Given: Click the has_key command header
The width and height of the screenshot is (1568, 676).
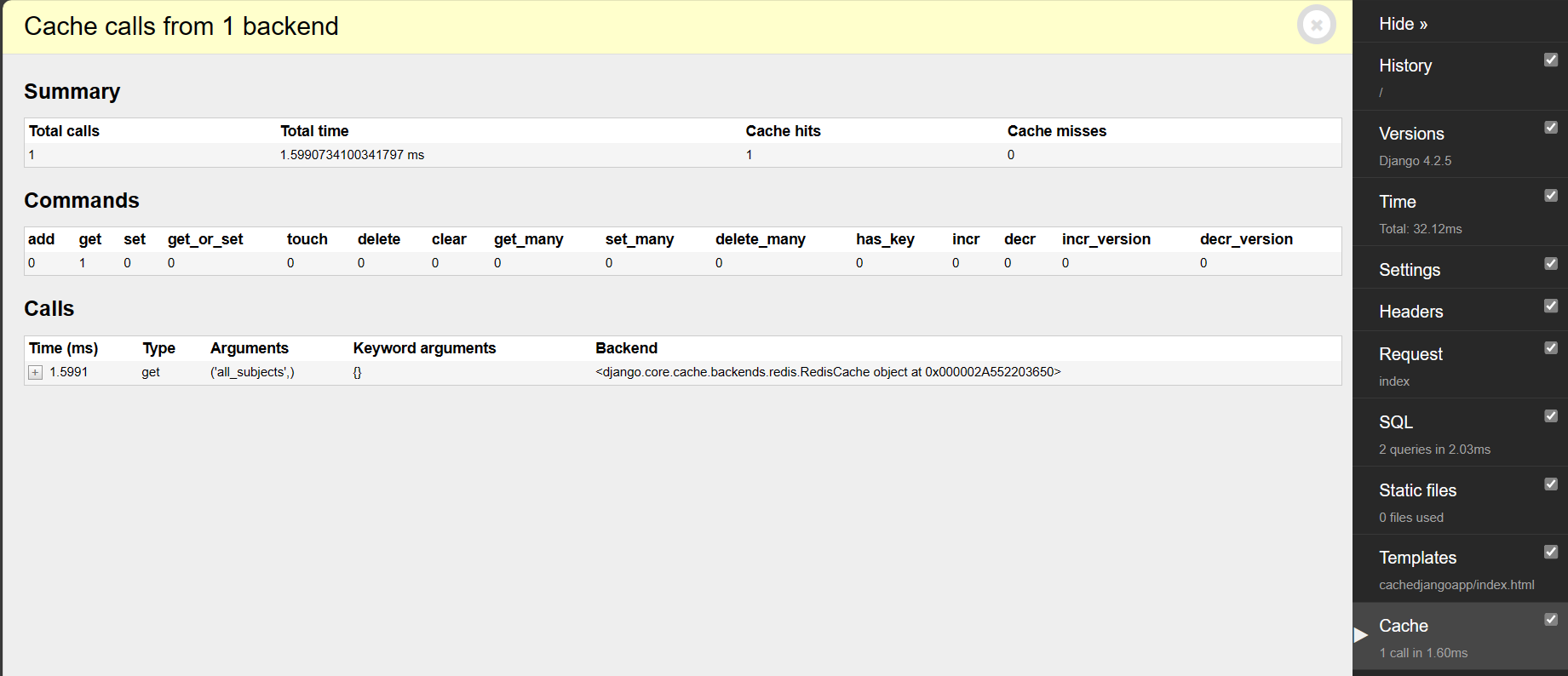Looking at the screenshot, I should [885, 239].
